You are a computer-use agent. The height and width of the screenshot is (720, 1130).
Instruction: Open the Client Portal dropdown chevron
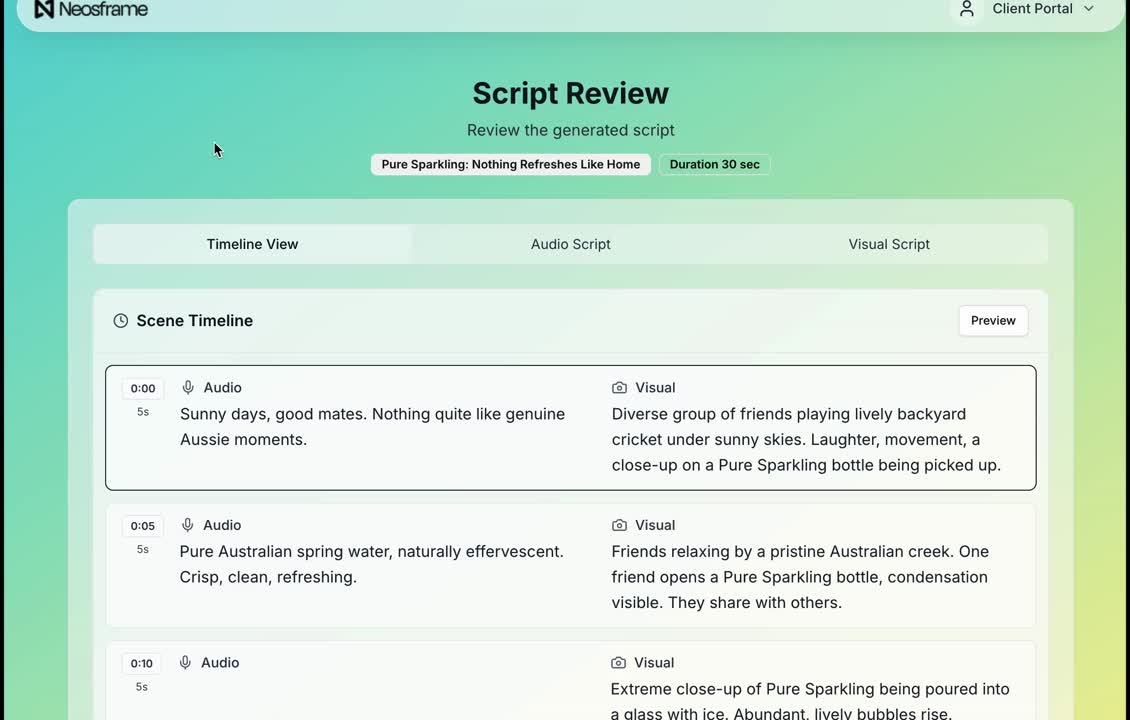1089,9
